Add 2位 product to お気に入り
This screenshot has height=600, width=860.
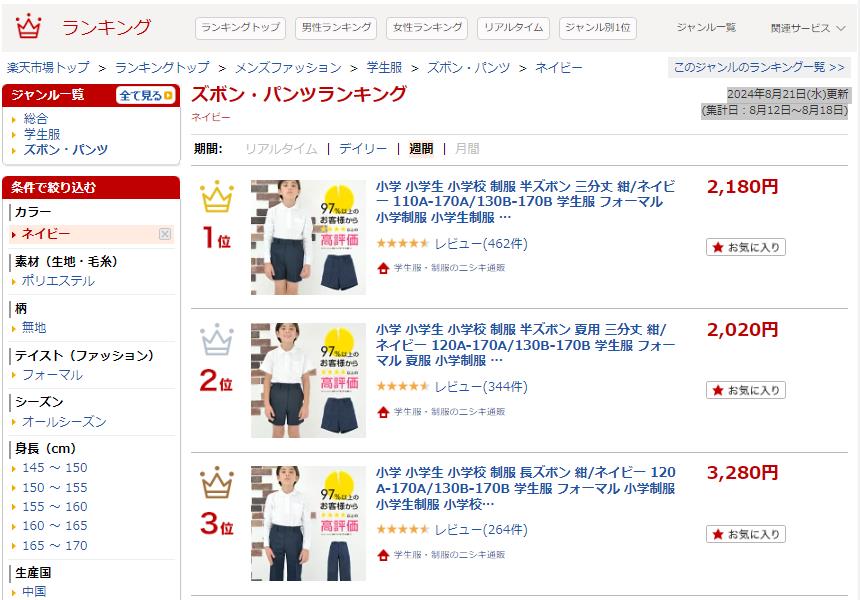pos(746,390)
